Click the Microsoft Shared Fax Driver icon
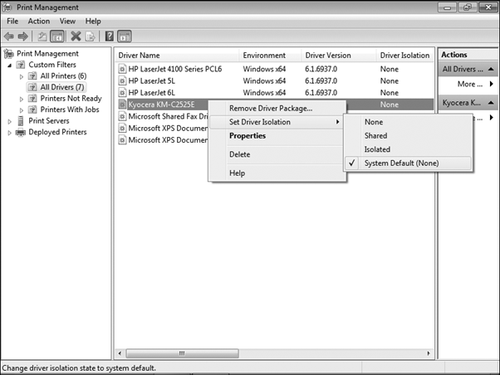The width and height of the screenshot is (500, 375). click(123, 116)
